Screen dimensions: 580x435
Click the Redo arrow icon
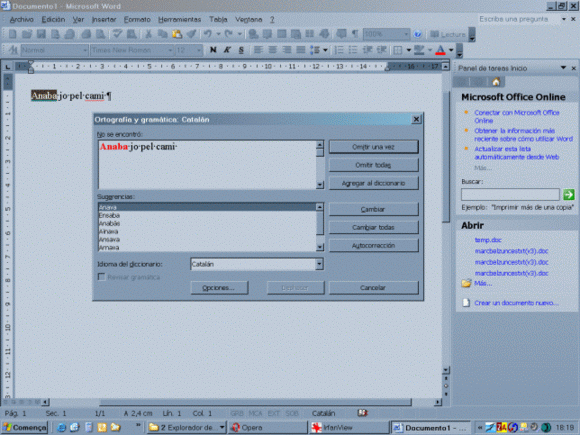click(229, 34)
